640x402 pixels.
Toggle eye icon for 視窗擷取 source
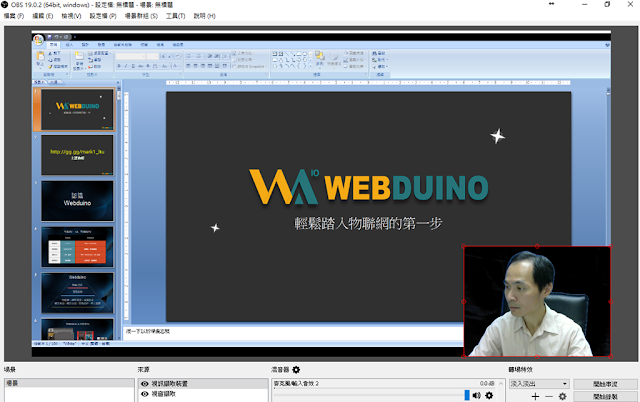click(144, 394)
